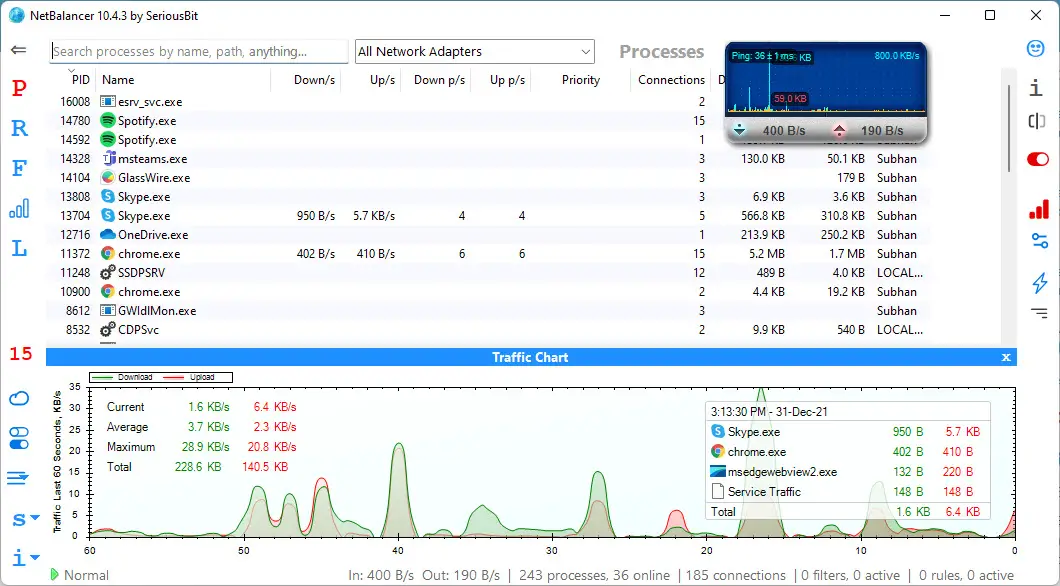The image size is (1060, 586).
Task: Select chrome.exe with PID 10900
Action: (x=490, y=291)
